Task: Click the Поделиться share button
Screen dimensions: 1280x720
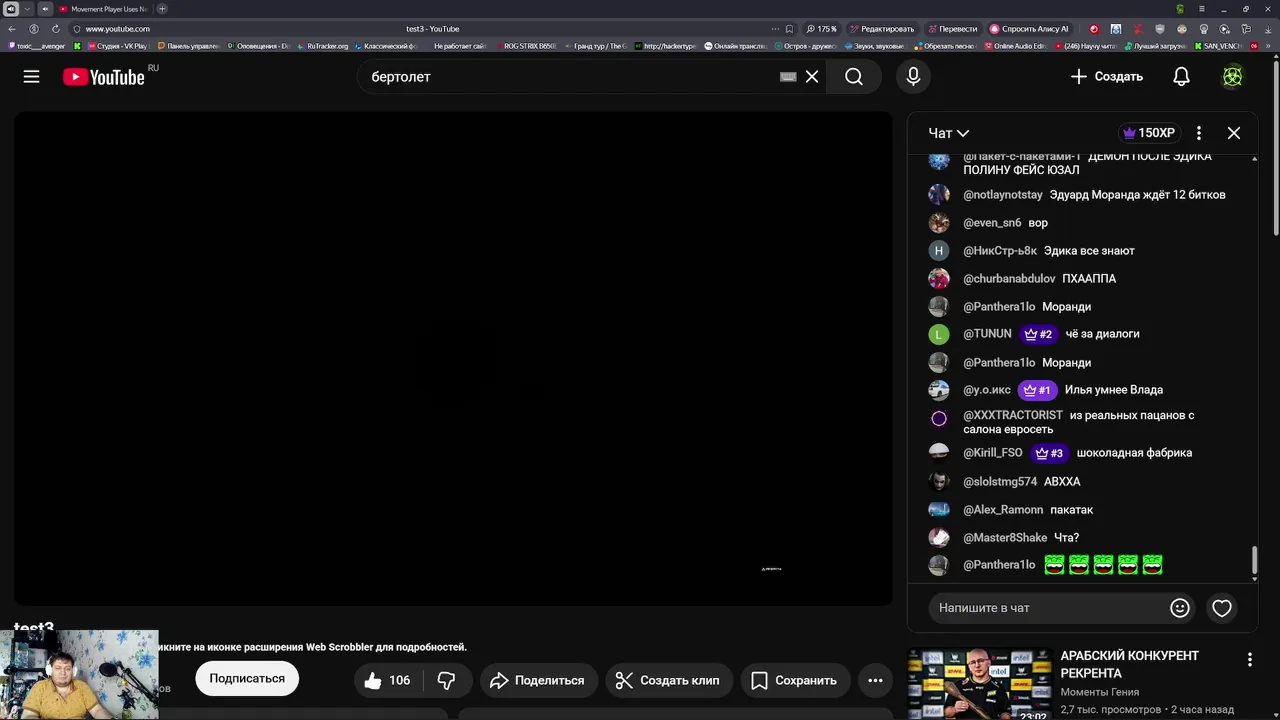Action: point(538,680)
